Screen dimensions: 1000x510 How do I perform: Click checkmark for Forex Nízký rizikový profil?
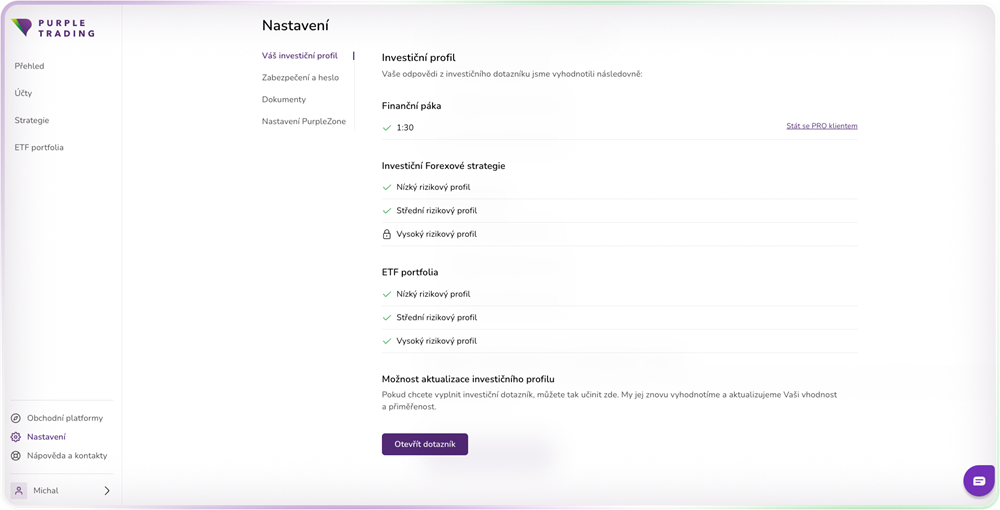(x=386, y=187)
